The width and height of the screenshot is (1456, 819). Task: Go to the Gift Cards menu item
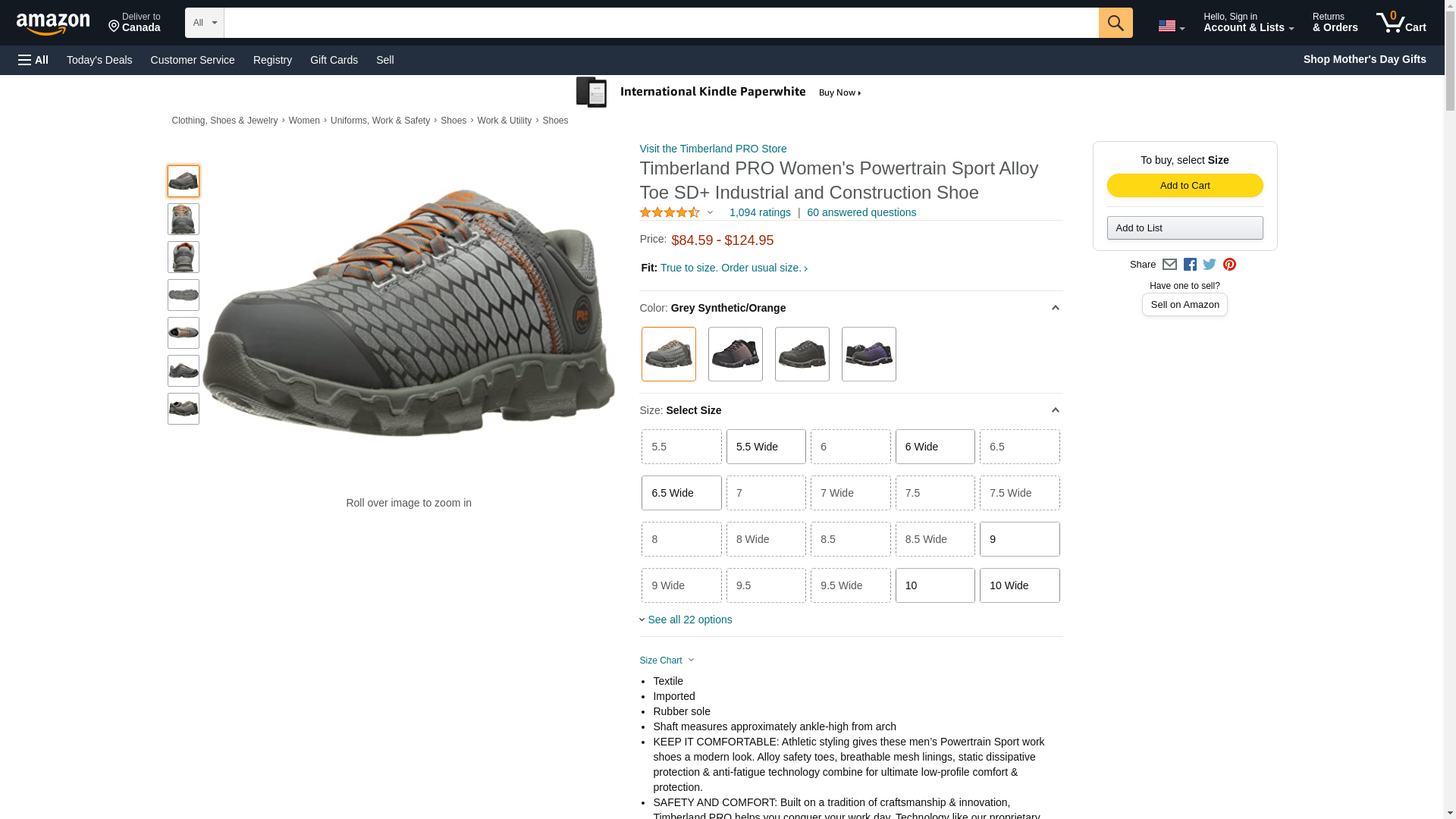[x=334, y=60]
